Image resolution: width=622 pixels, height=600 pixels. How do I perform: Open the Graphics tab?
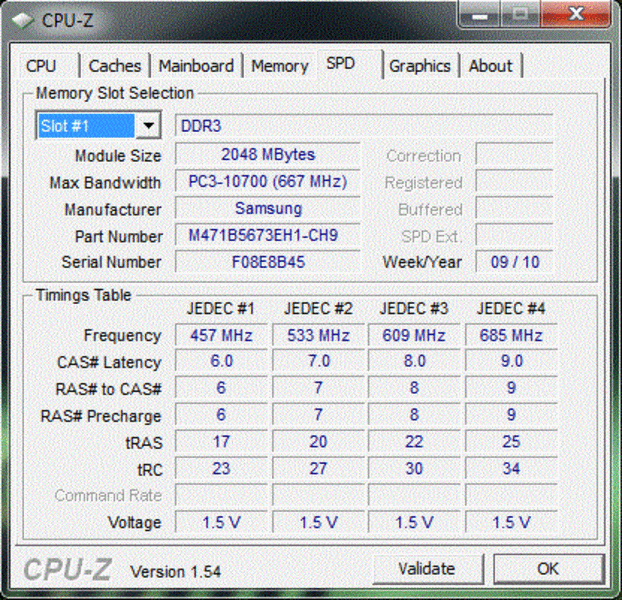tap(420, 66)
